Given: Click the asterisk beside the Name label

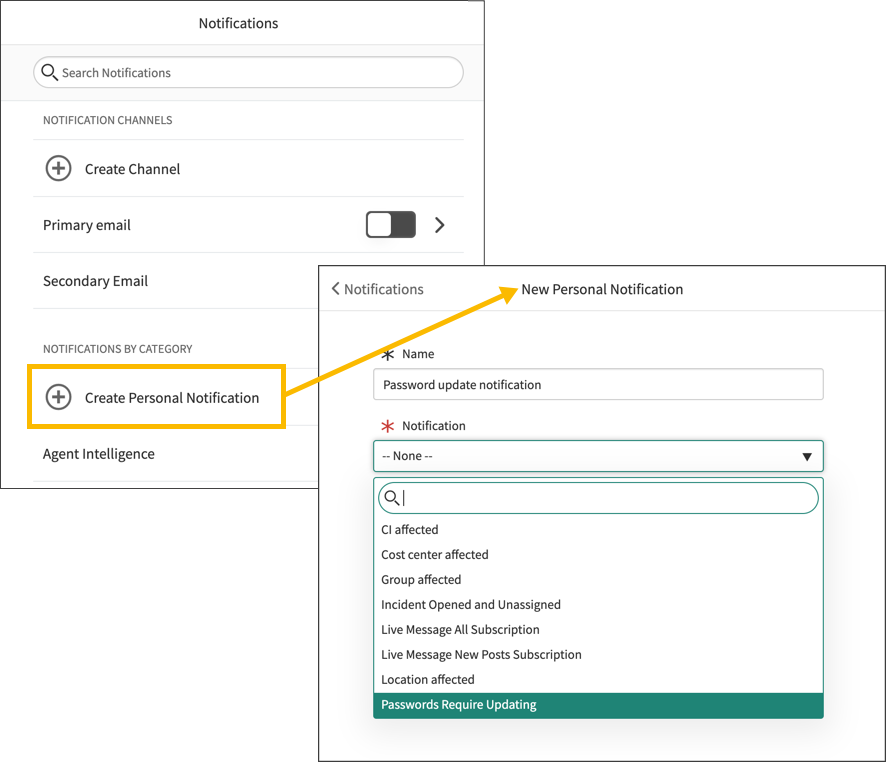Looking at the screenshot, I should 388,353.
